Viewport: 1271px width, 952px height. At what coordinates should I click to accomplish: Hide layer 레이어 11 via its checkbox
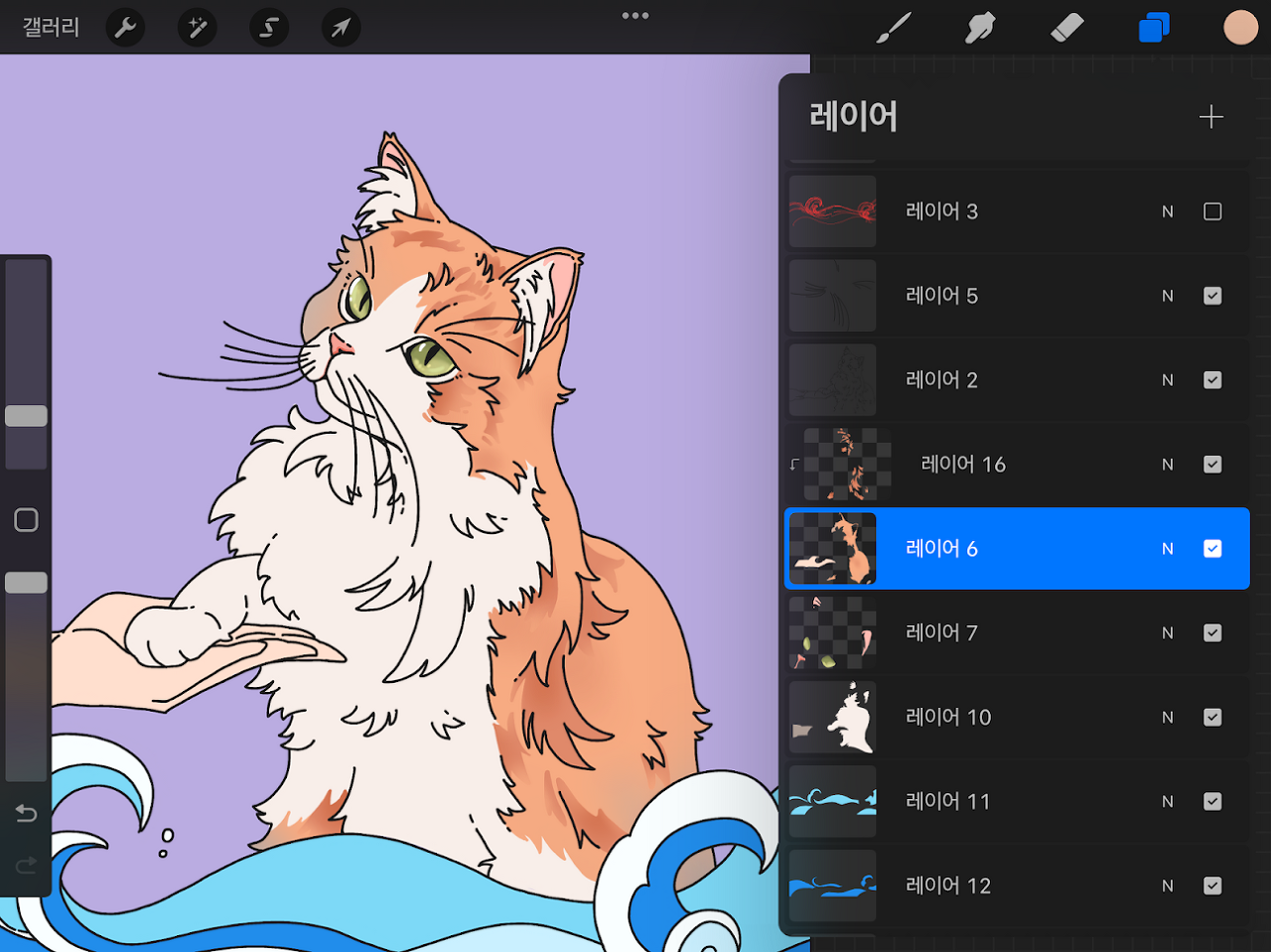pyautogui.click(x=1212, y=802)
